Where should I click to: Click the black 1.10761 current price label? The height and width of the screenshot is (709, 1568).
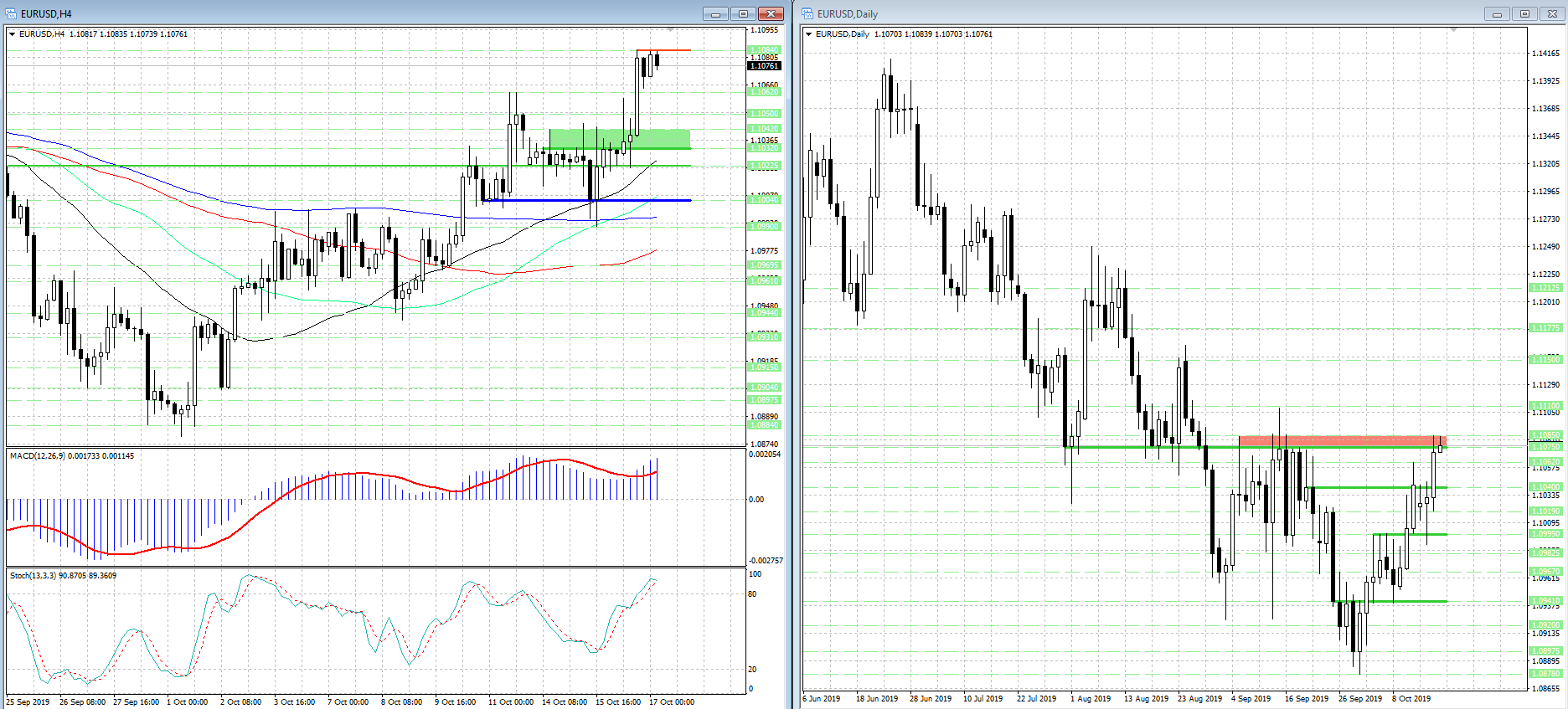[x=764, y=66]
